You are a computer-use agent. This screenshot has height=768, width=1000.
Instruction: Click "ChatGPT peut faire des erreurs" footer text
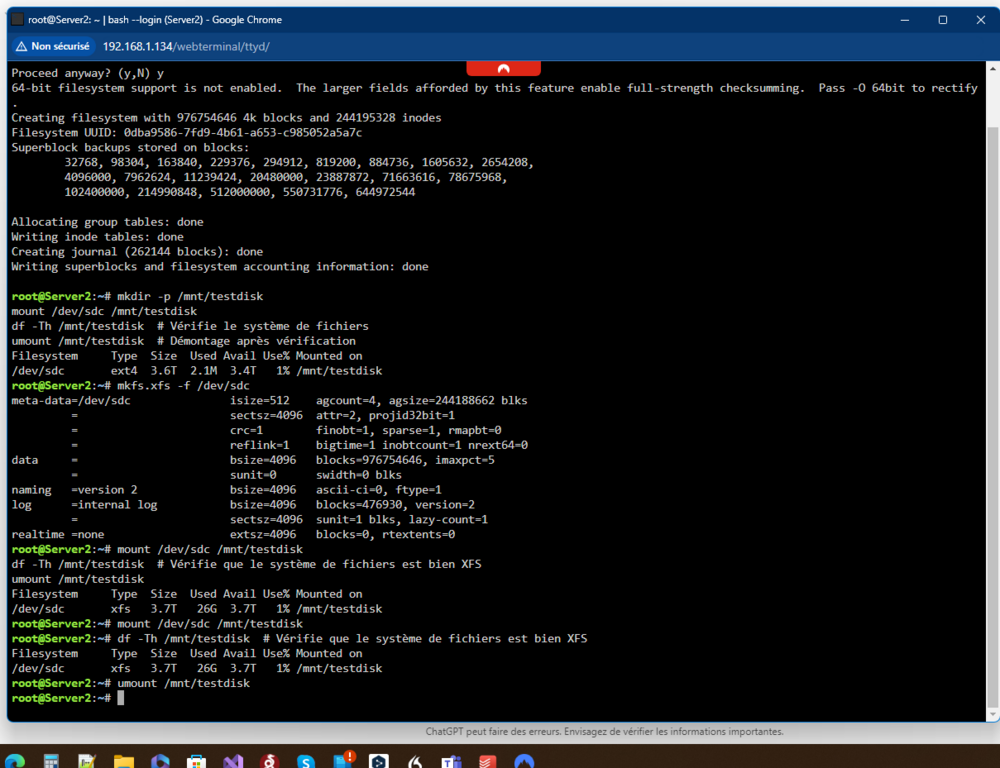click(496, 732)
